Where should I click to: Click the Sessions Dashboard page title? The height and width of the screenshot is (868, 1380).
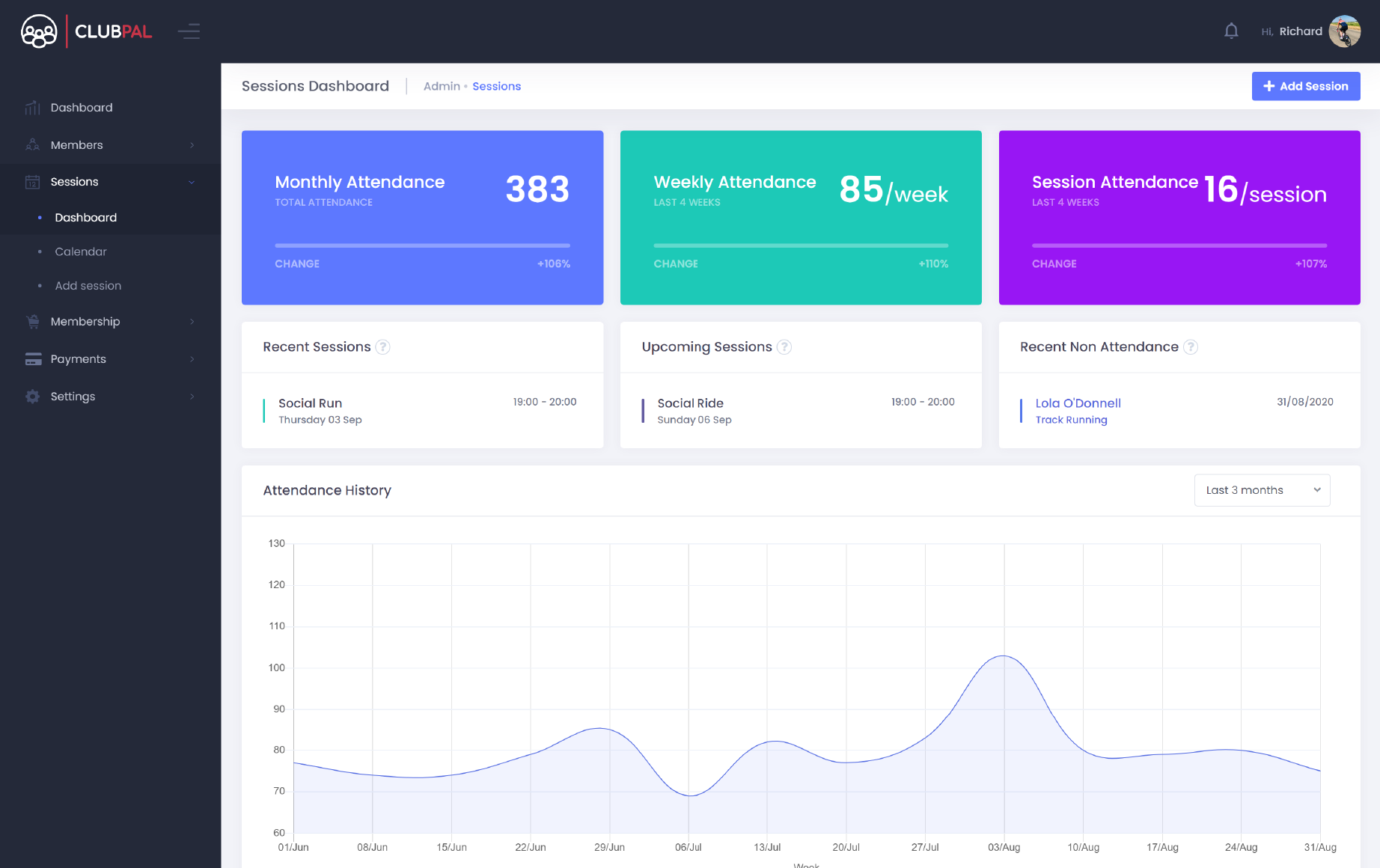[315, 86]
